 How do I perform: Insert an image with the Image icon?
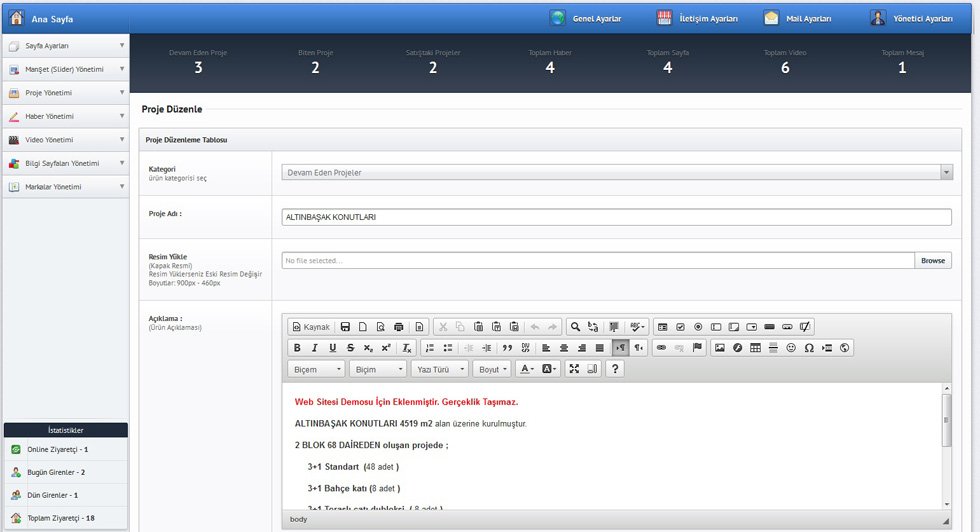pos(719,348)
